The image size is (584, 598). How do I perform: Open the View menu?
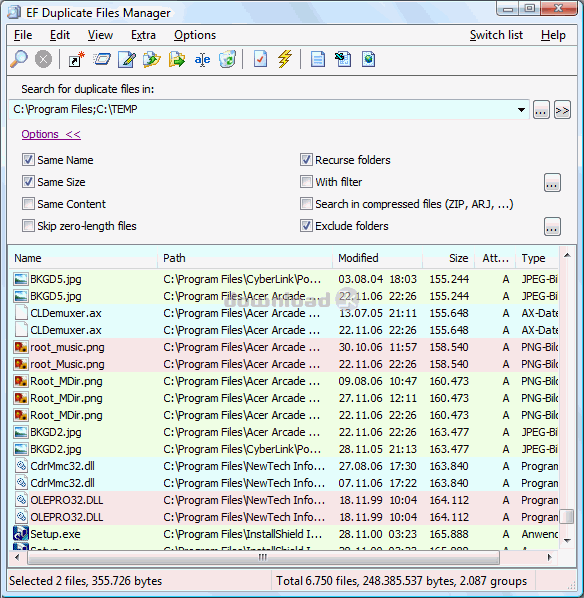pos(100,35)
